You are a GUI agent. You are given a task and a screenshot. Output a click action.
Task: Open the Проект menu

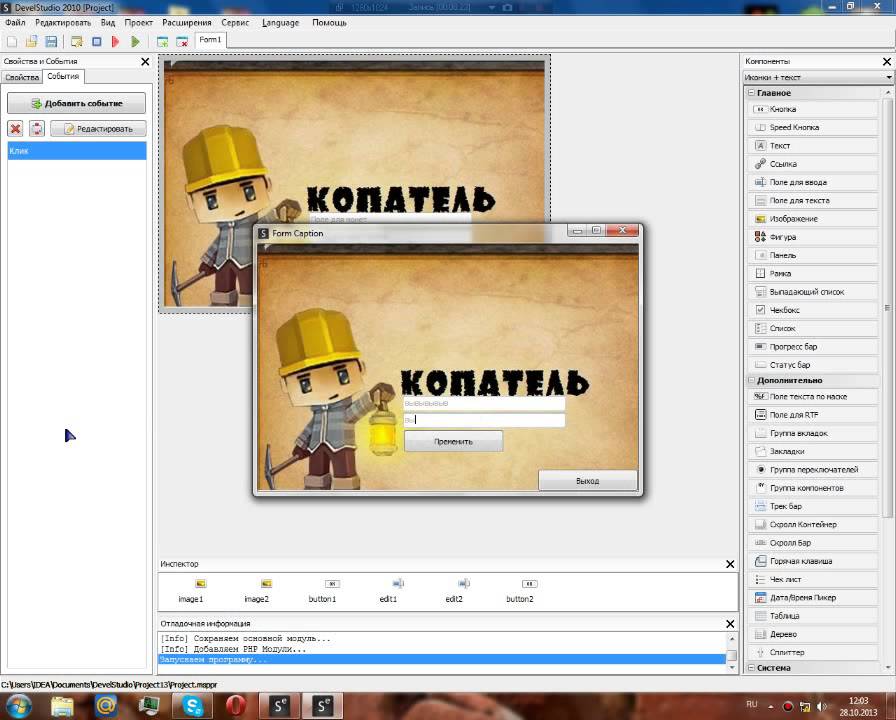[138, 23]
